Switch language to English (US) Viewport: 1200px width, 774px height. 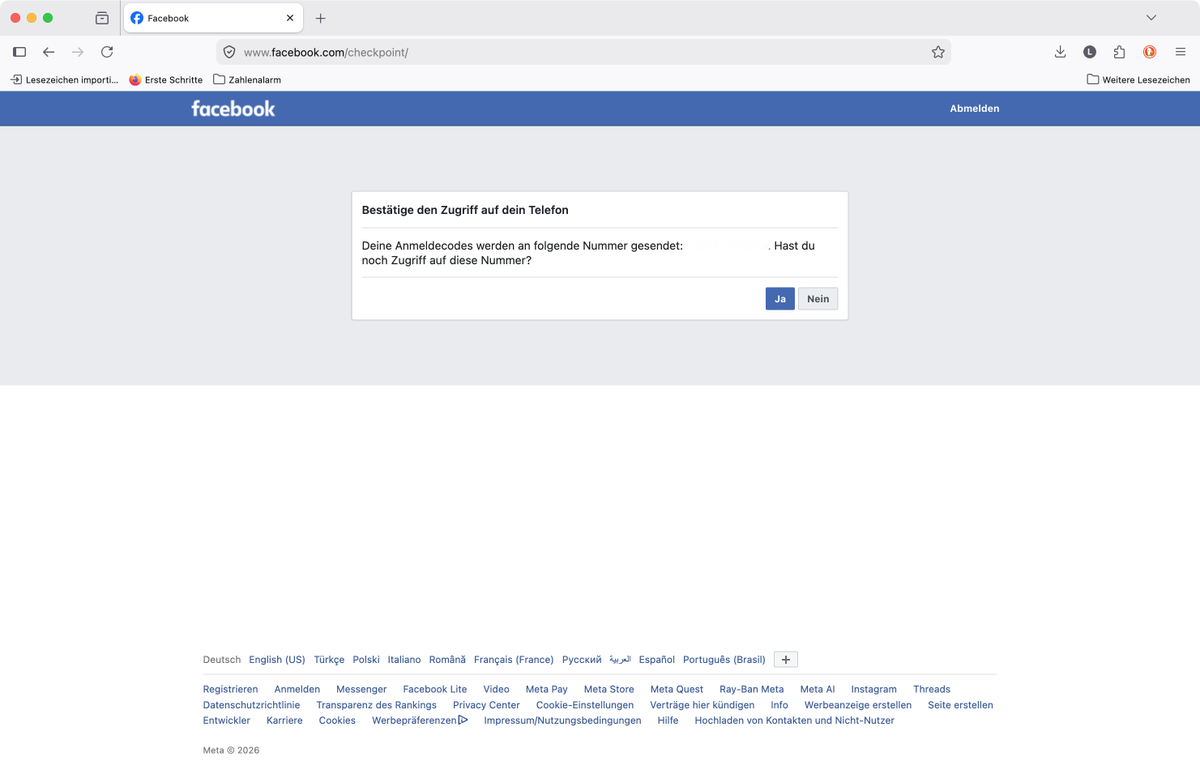click(277, 660)
